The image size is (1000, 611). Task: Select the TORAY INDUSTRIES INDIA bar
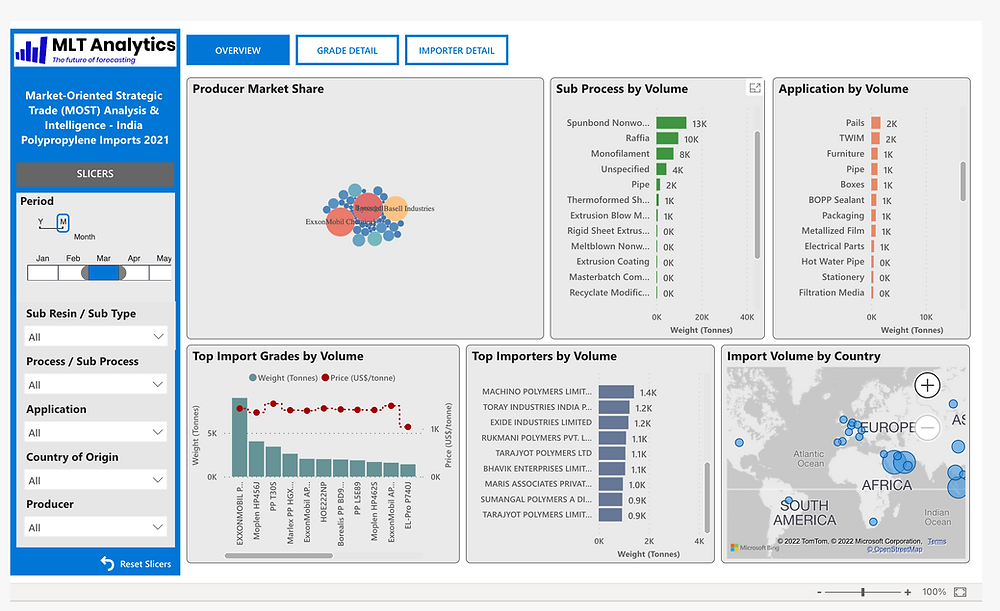(614, 407)
